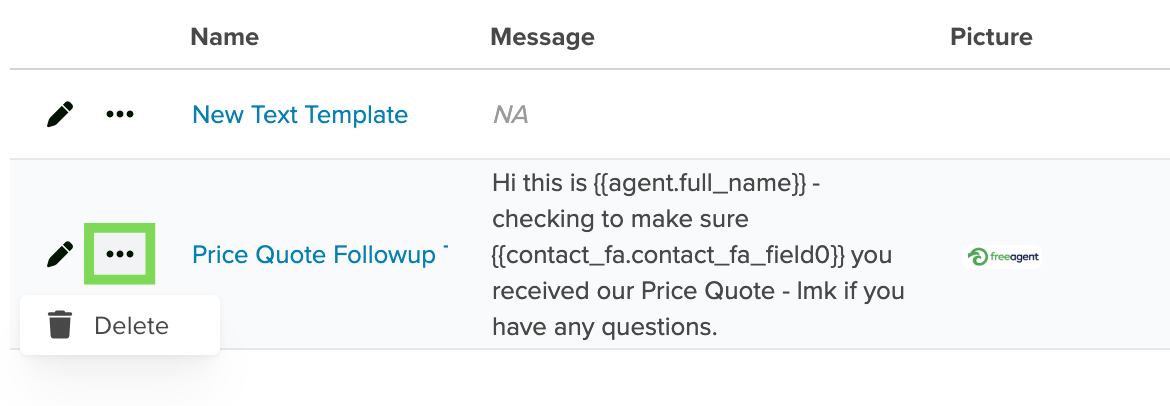
Task: Click the Name column header
Action: click(x=225, y=37)
